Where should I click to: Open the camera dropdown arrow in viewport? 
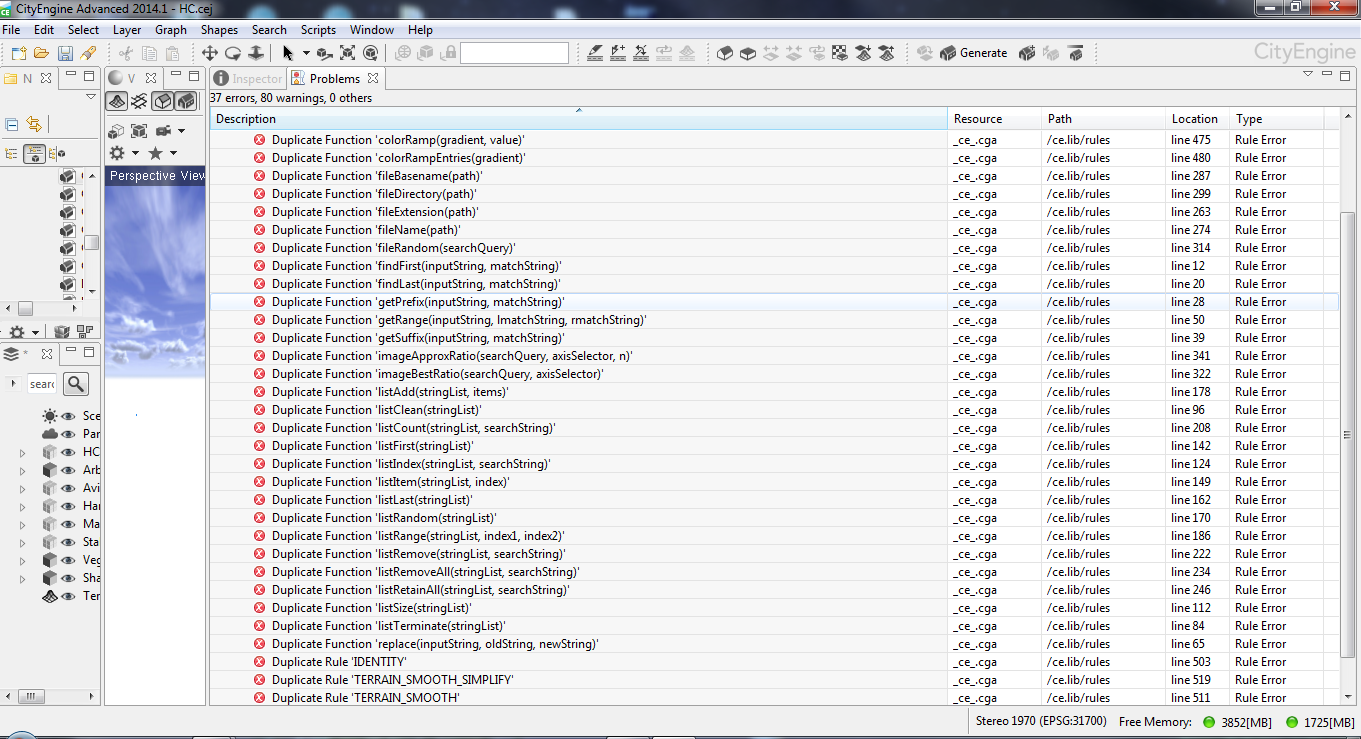point(182,131)
